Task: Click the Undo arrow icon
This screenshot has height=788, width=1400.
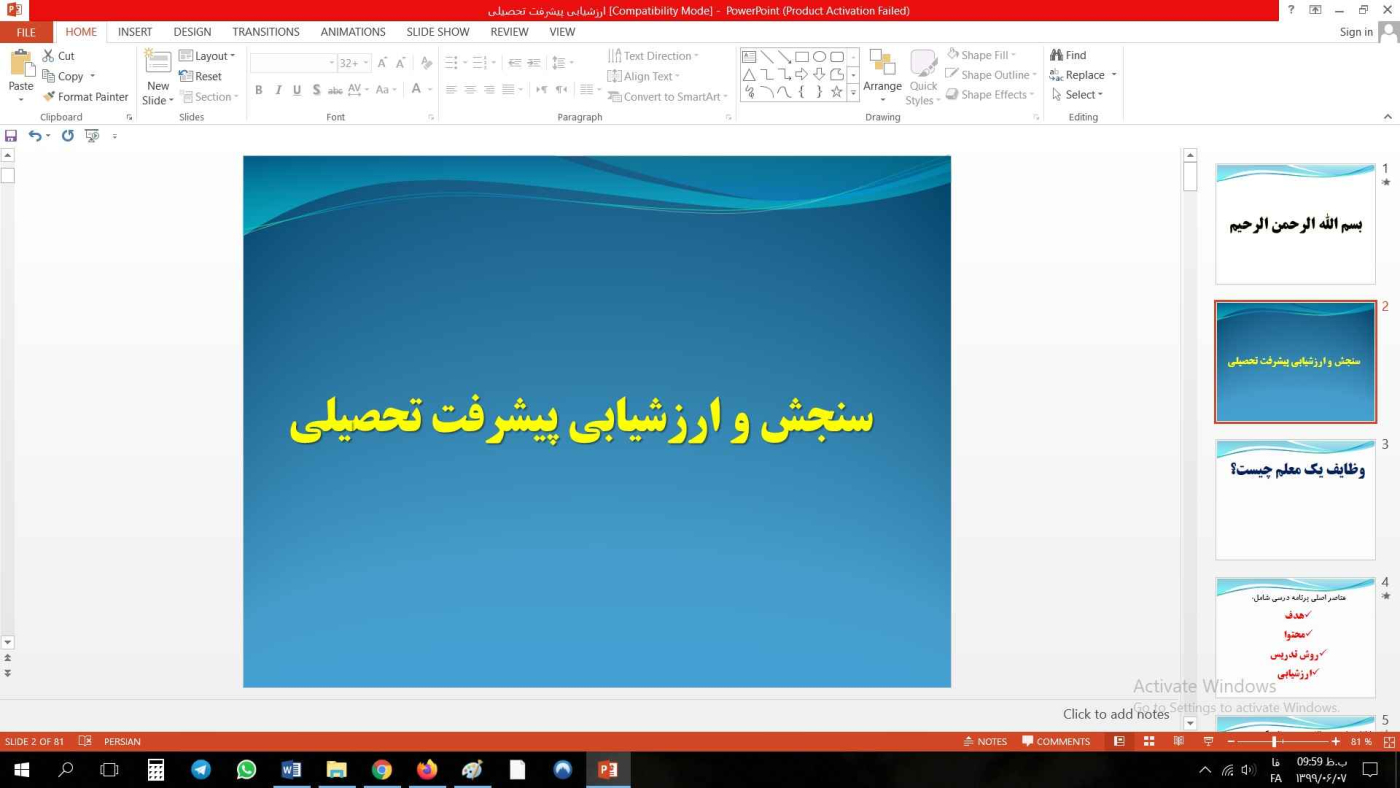Action: (x=35, y=136)
